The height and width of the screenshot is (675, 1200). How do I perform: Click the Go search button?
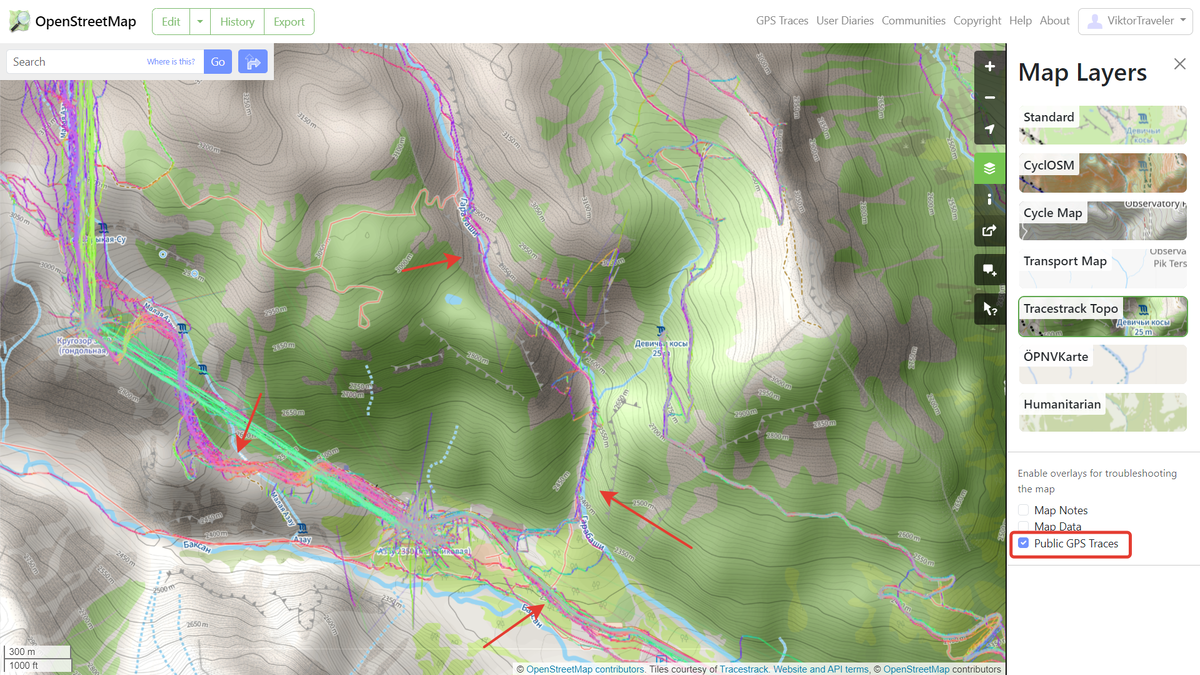click(x=218, y=62)
